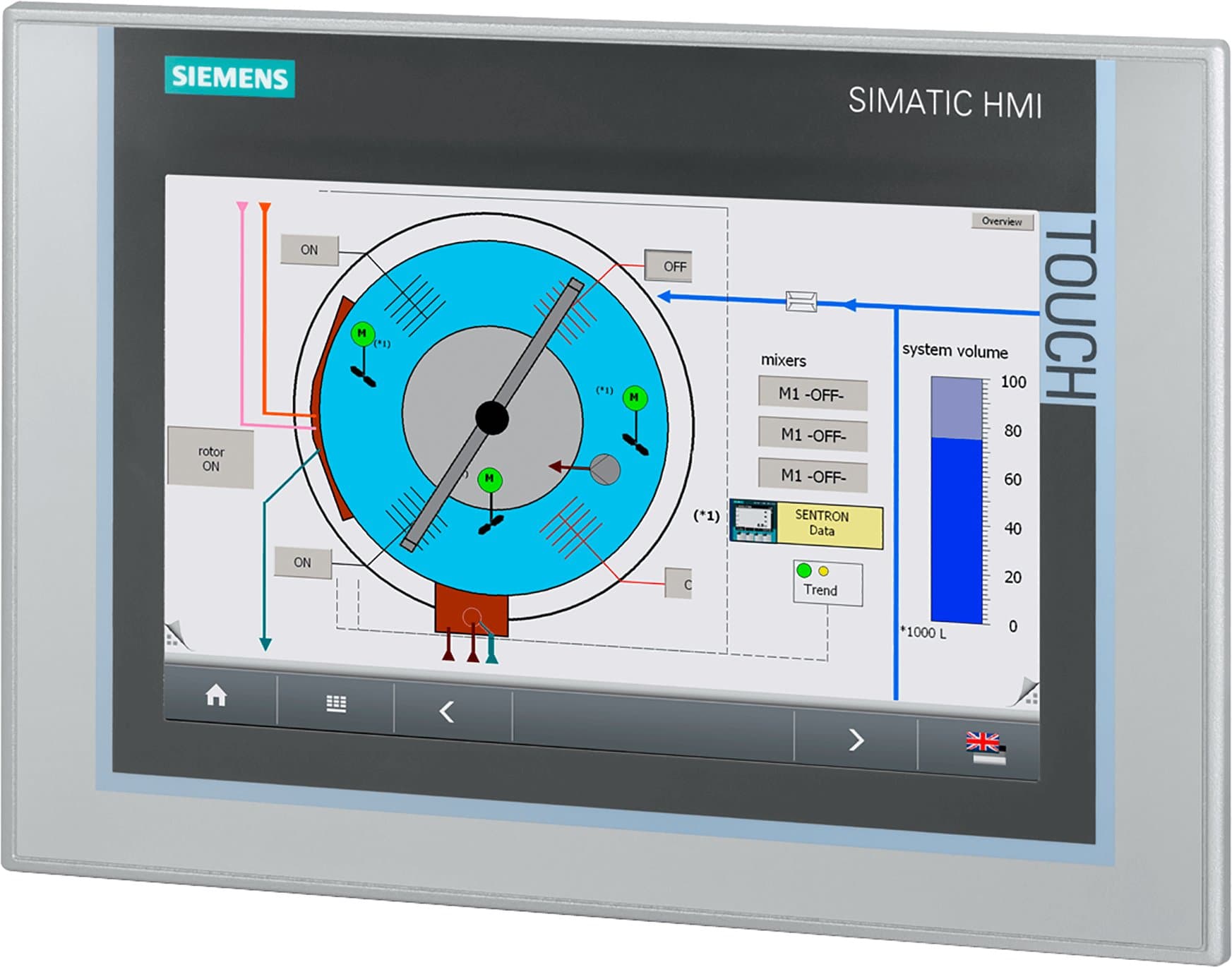Tap the red-brown outlet box below the tank
The height and width of the screenshot is (967, 1232).
point(472,609)
